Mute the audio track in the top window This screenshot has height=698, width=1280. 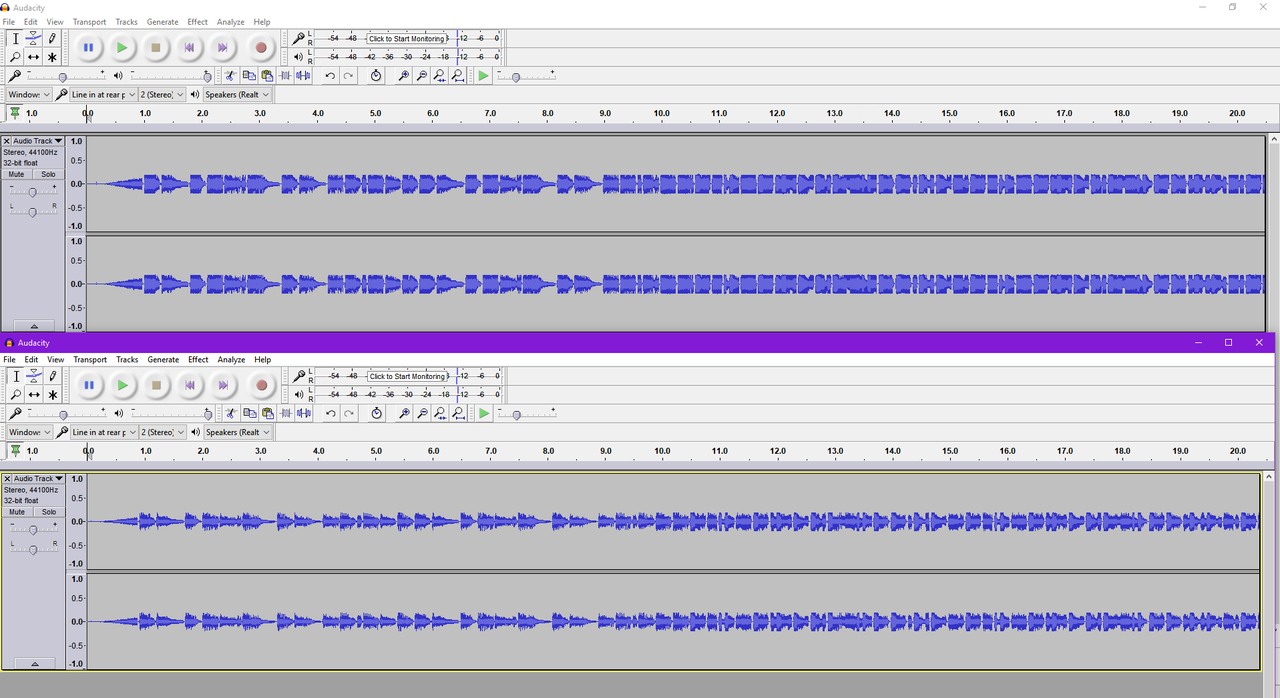16,174
